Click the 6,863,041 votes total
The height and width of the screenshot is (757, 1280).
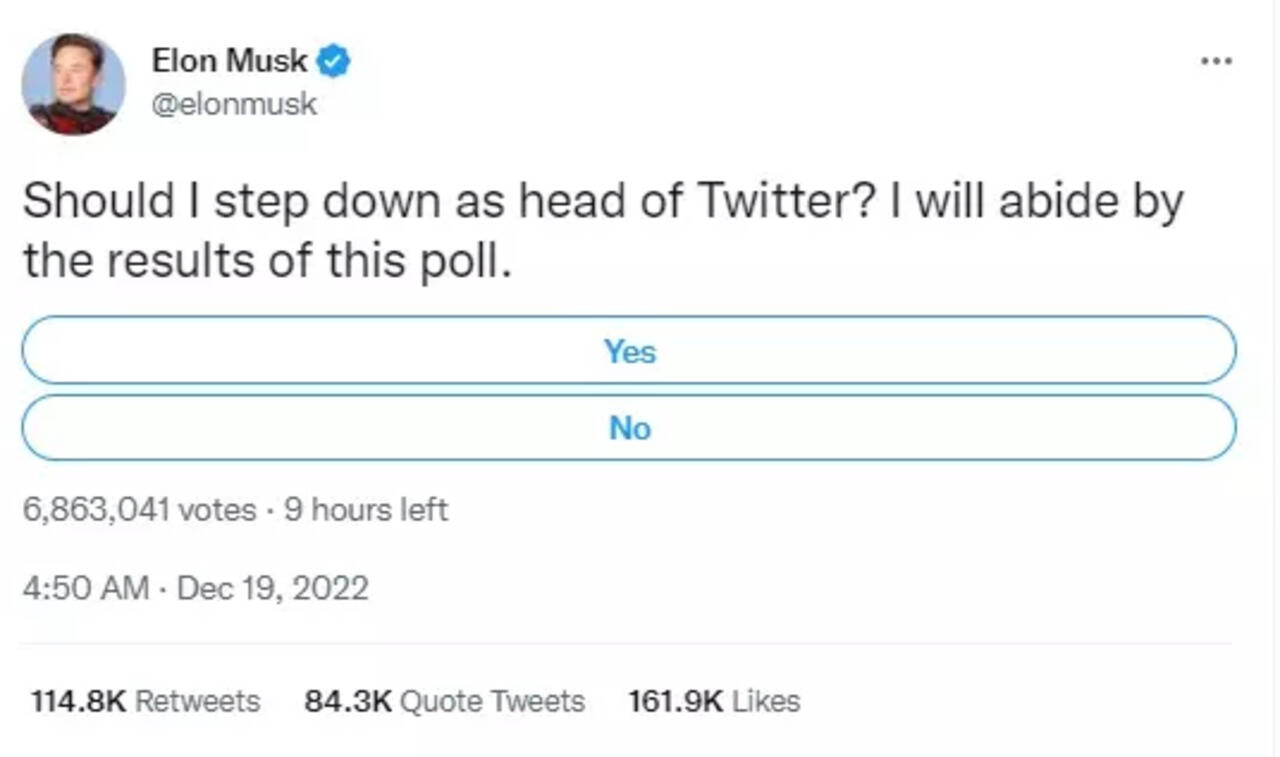tap(139, 510)
